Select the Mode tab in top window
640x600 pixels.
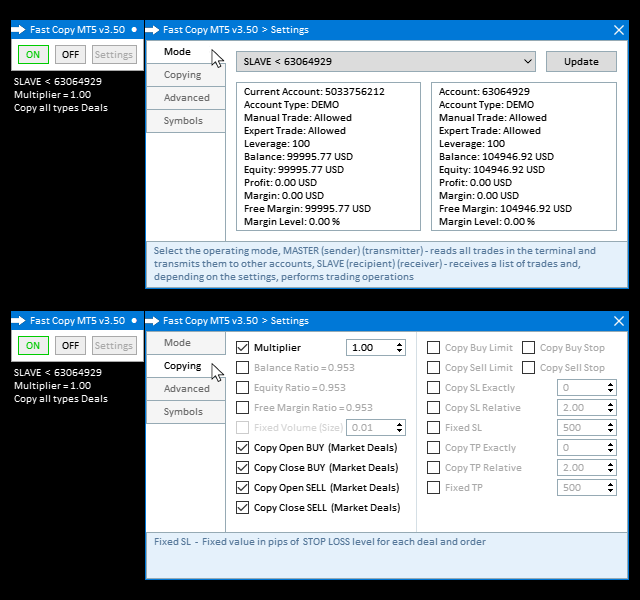(185, 52)
